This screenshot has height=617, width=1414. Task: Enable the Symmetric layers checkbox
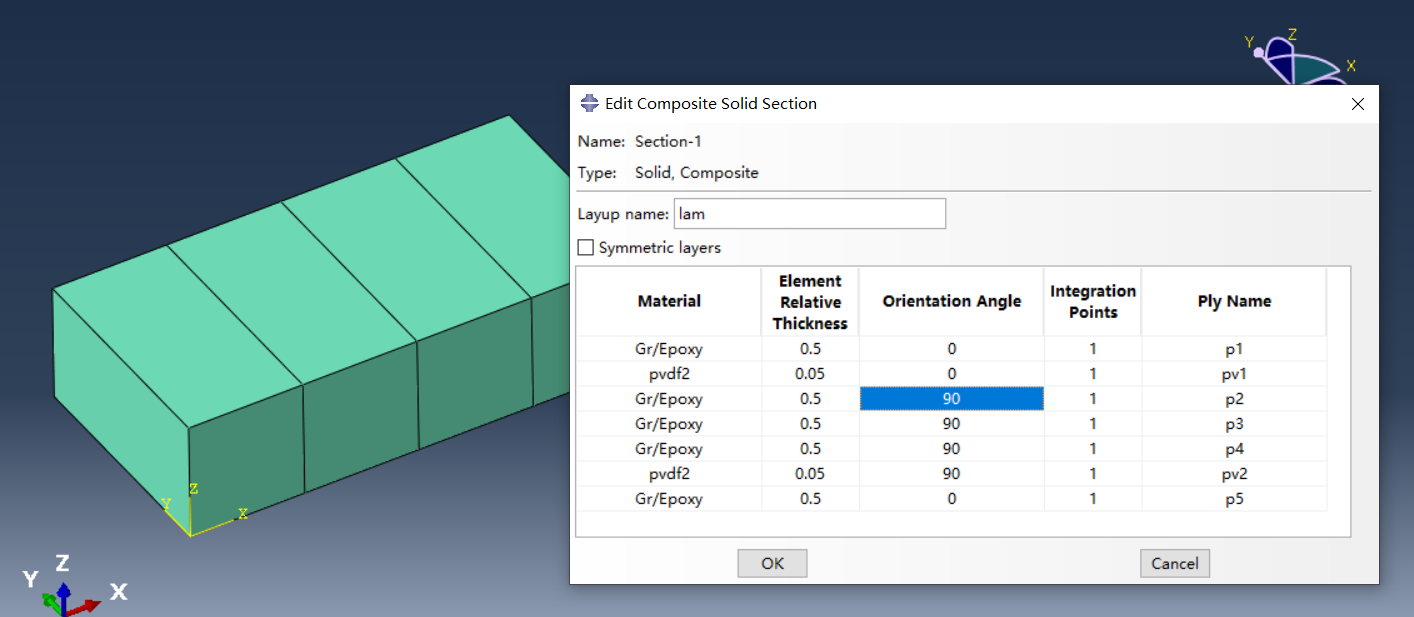click(586, 248)
